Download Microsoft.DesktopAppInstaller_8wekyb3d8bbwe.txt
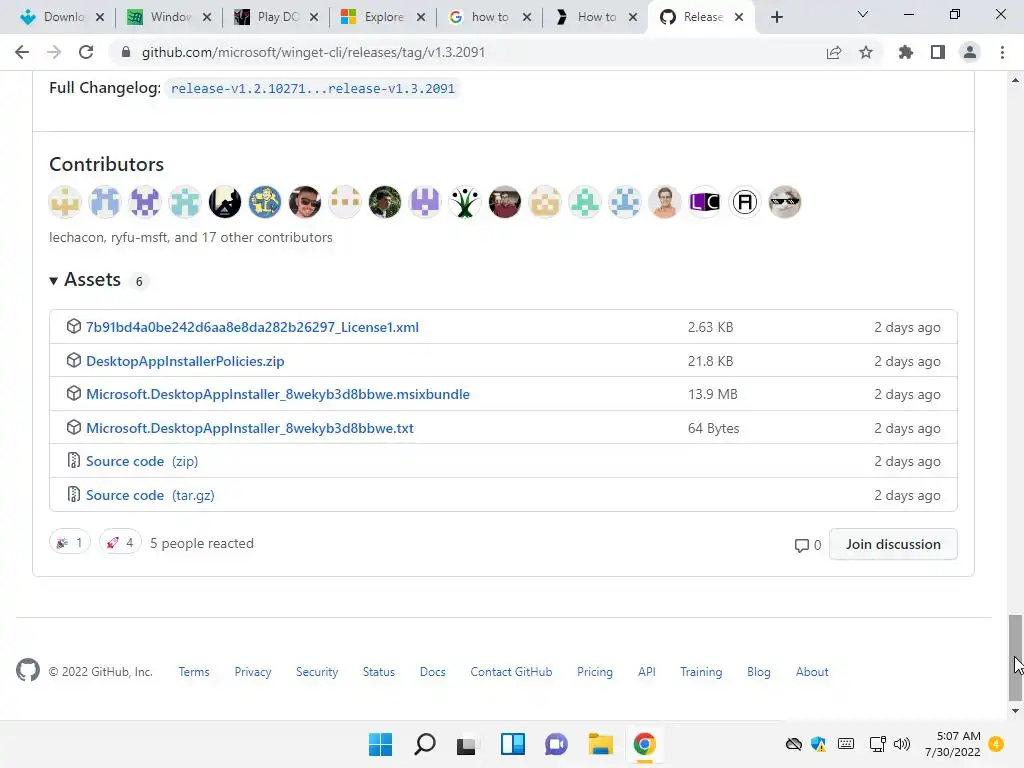This screenshot has height=768, width=1024. (x=249, y=428)
